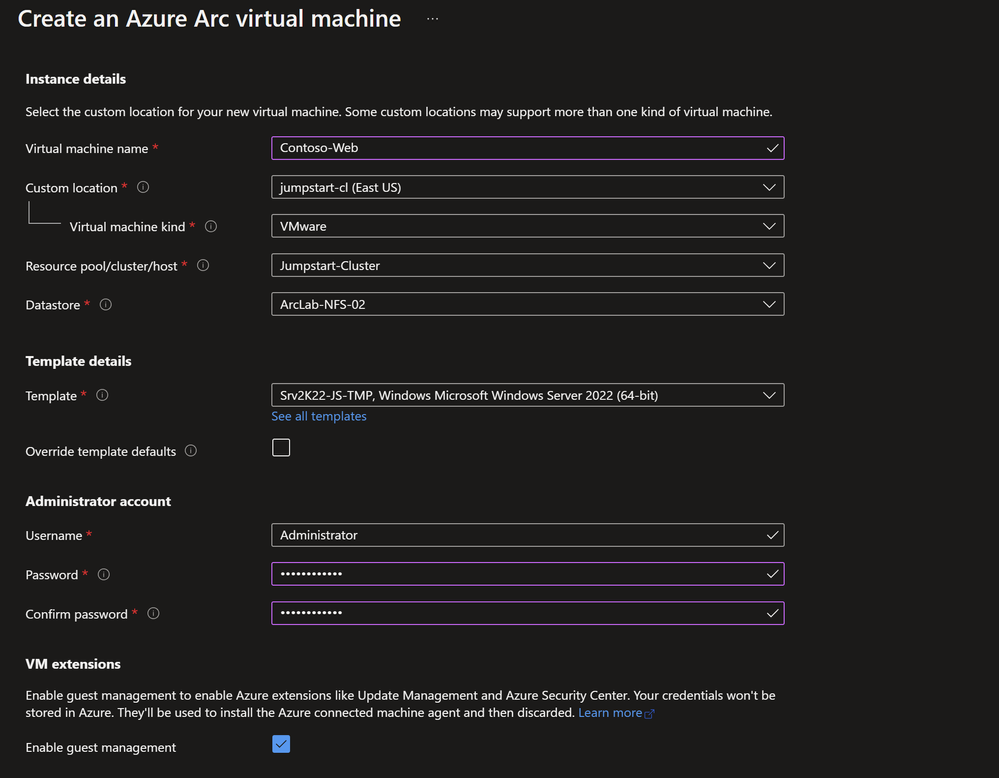
Task: Open the ellipsis menu beside page title
Action: pos(433,19)
